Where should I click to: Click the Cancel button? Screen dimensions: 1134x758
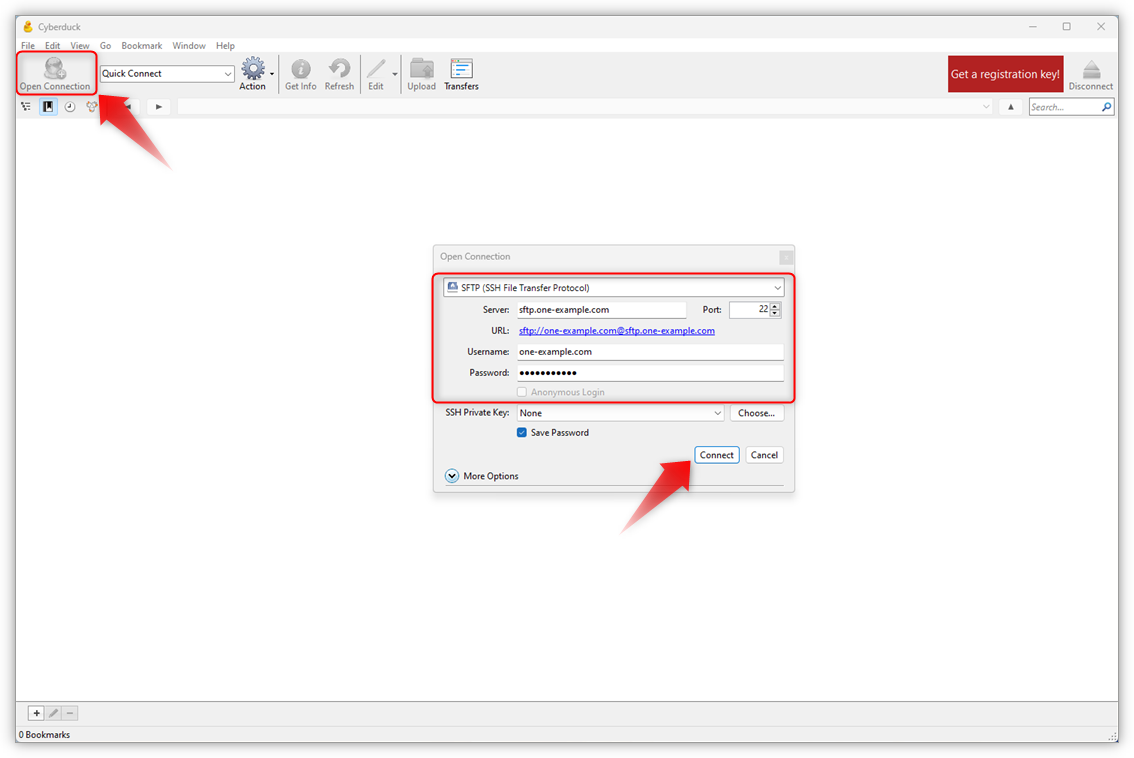[x=764, y=455]
